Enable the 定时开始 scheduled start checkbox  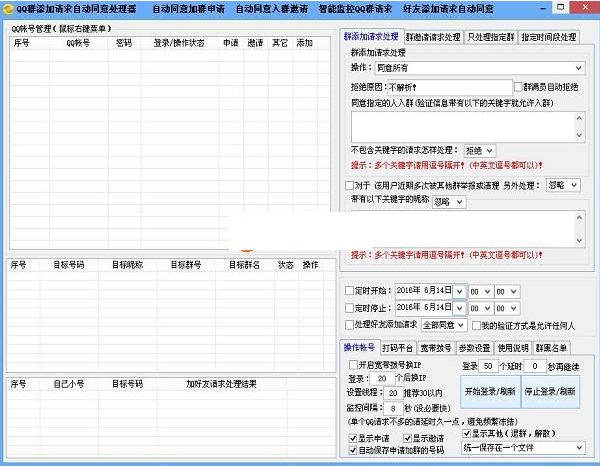click(x=349, y=291)
